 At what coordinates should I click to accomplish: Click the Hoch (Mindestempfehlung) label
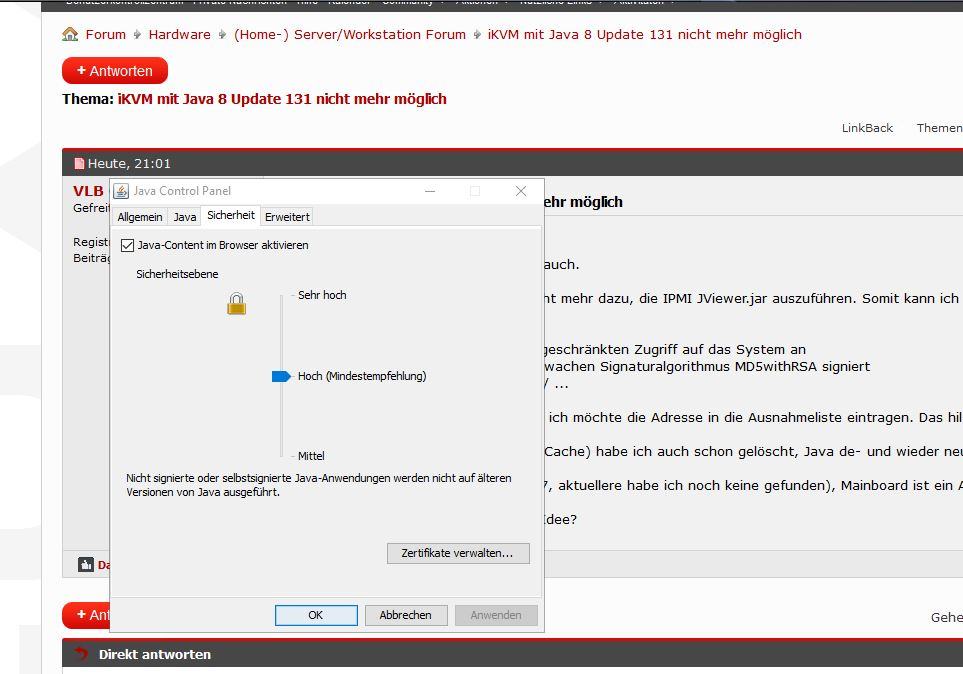pyautogui.click(x=362, y=376)
